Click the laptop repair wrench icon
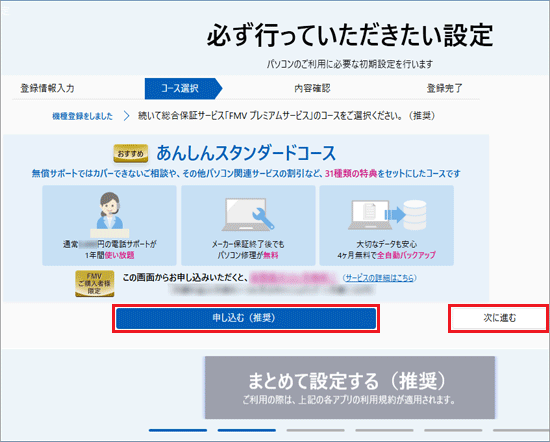550x442 pixels. 248,214
